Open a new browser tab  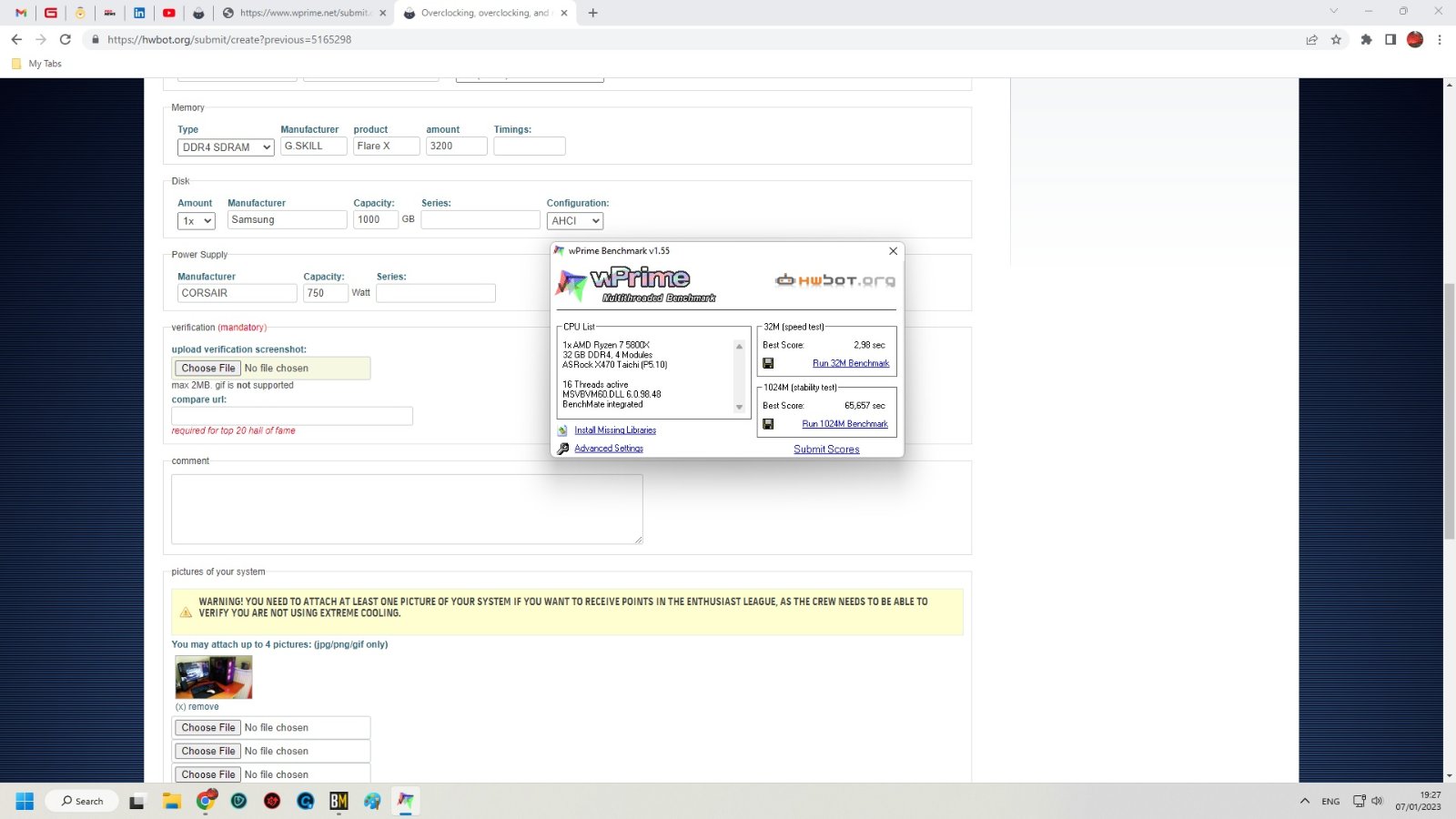pos(593,13)
